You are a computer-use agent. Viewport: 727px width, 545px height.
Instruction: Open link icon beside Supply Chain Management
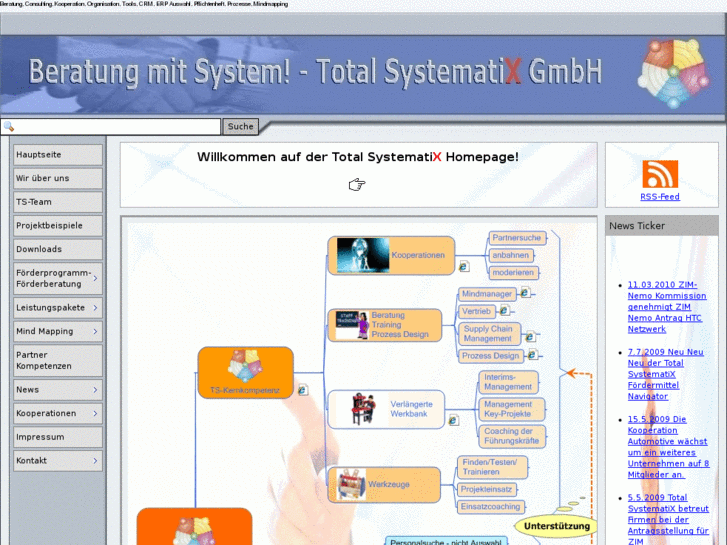click(529, 337)
